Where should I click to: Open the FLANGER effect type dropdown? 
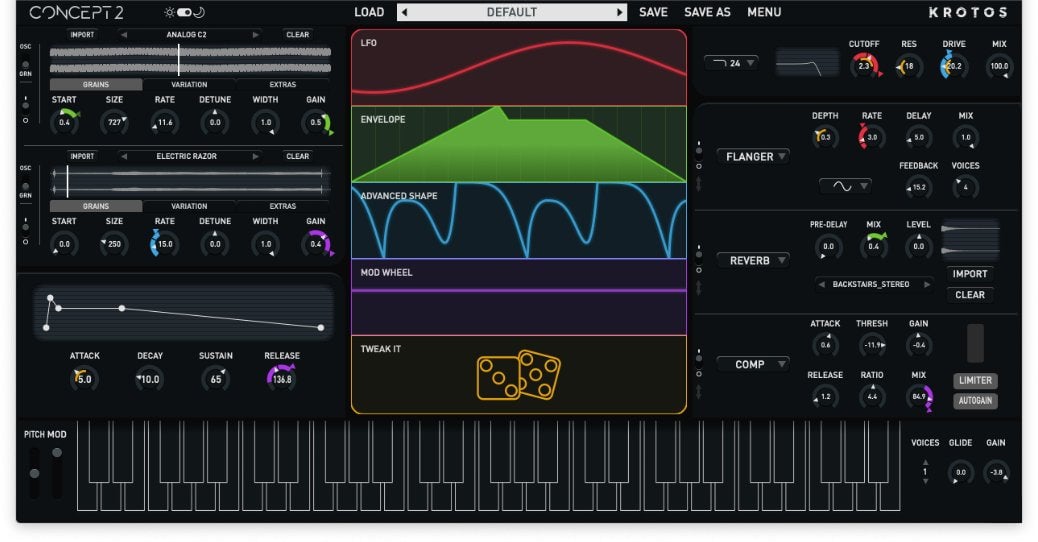click(x=752, y=156)
